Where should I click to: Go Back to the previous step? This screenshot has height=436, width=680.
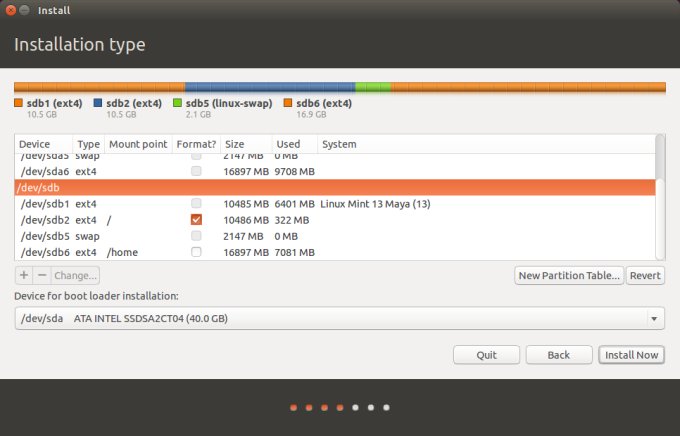point(559,355)
